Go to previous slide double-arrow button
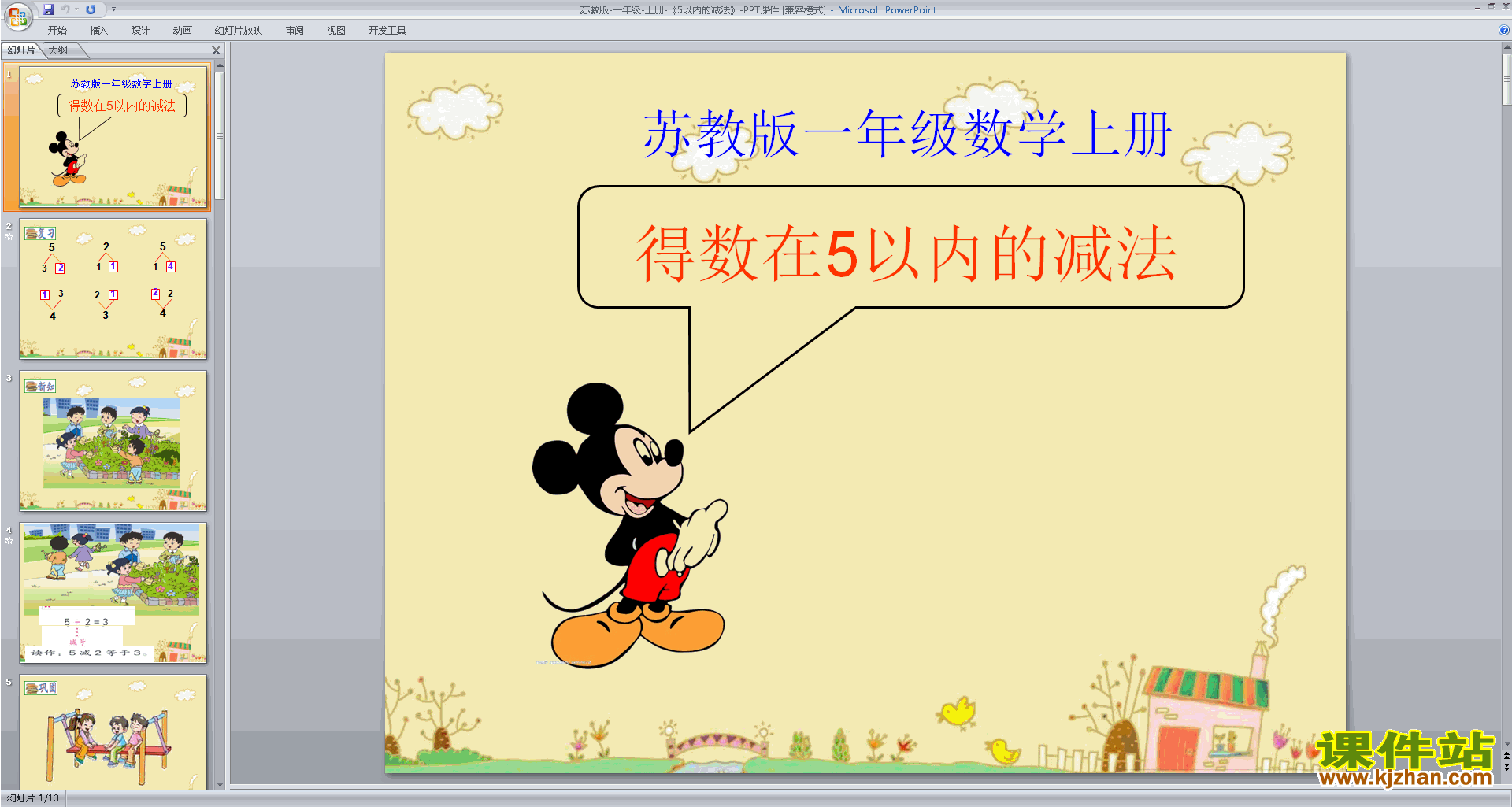 tap(1506, 756)
